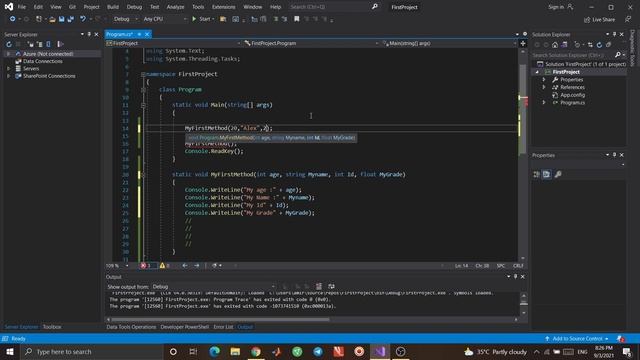Click the Save file toolbar icon
The width and height of the screenshot is (640, 360).
(61, 19)
